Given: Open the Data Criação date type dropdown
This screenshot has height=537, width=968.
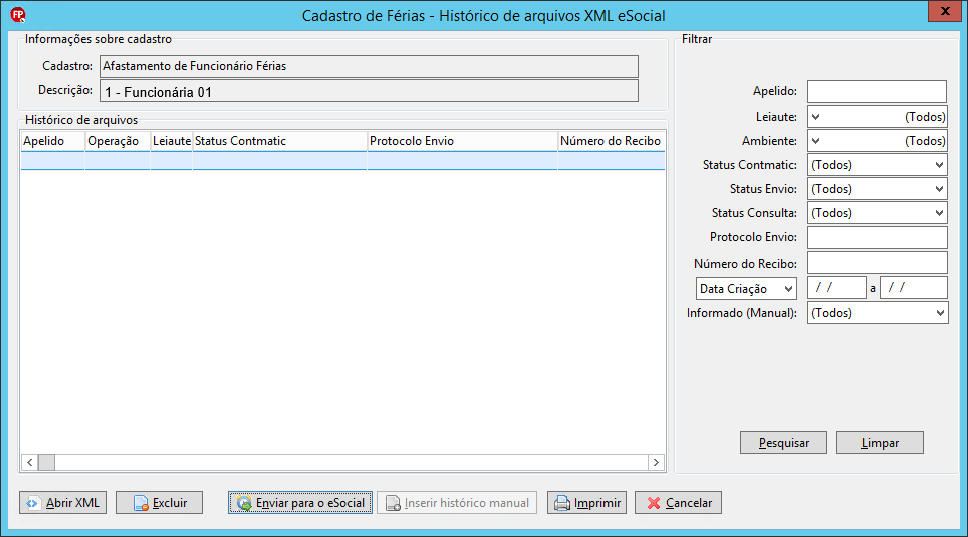Looking at the screenshot, I should pos(746,288).
